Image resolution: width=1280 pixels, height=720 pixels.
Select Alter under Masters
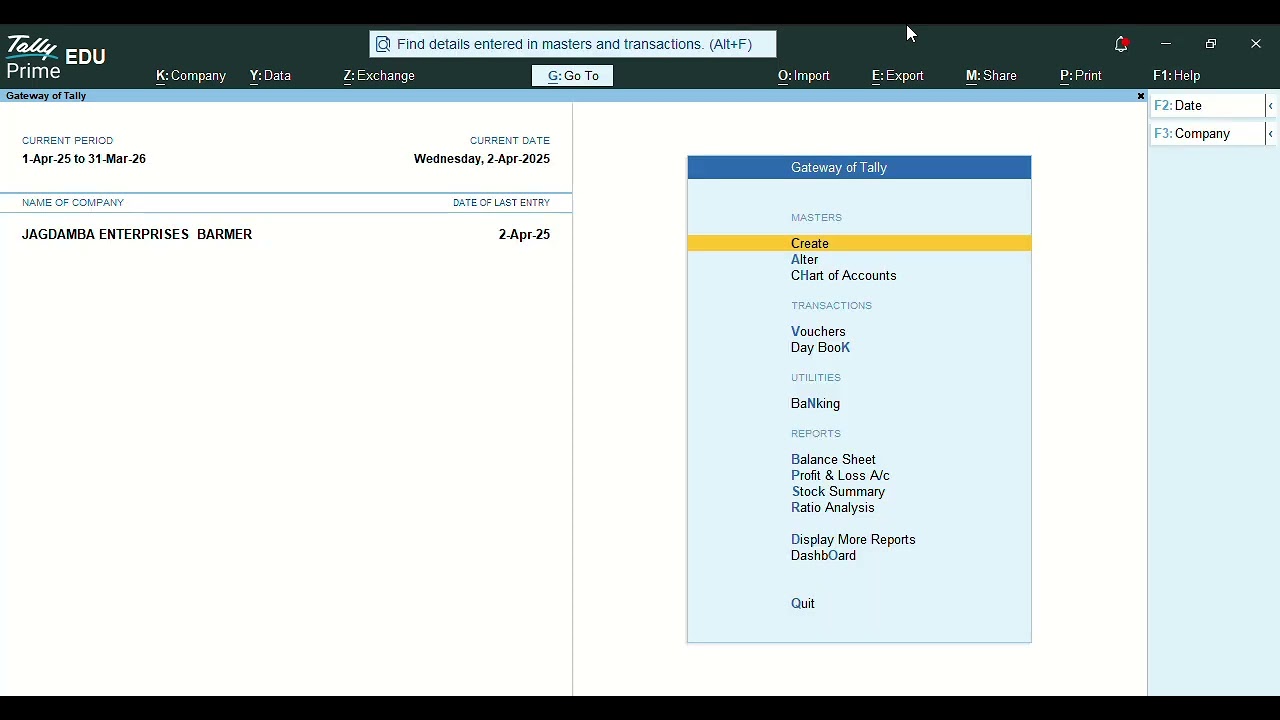pos(805,260)
